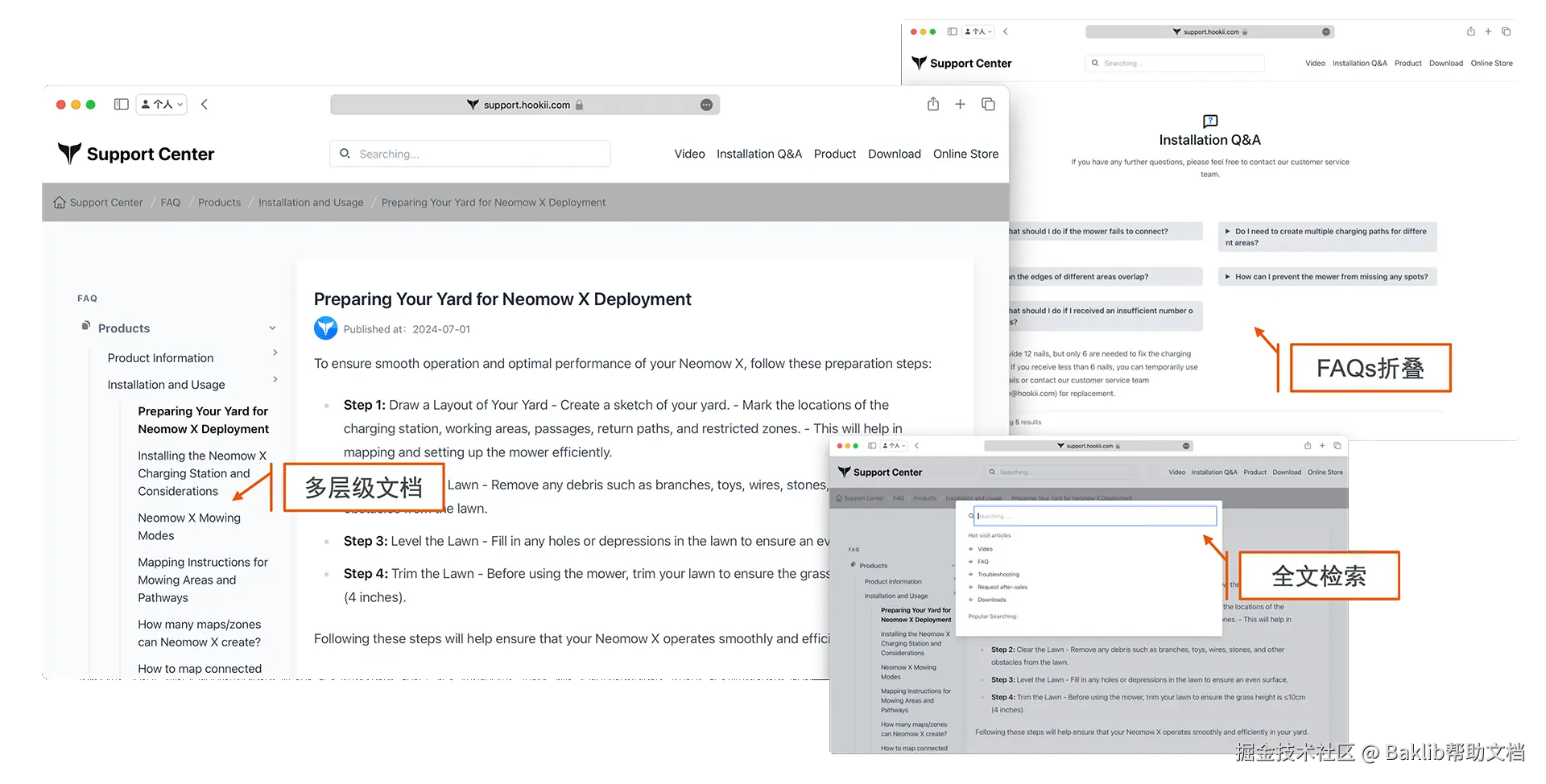1546x784 pixels.
Task: Open Share in the search popup window
Action: click(1308, 445)
